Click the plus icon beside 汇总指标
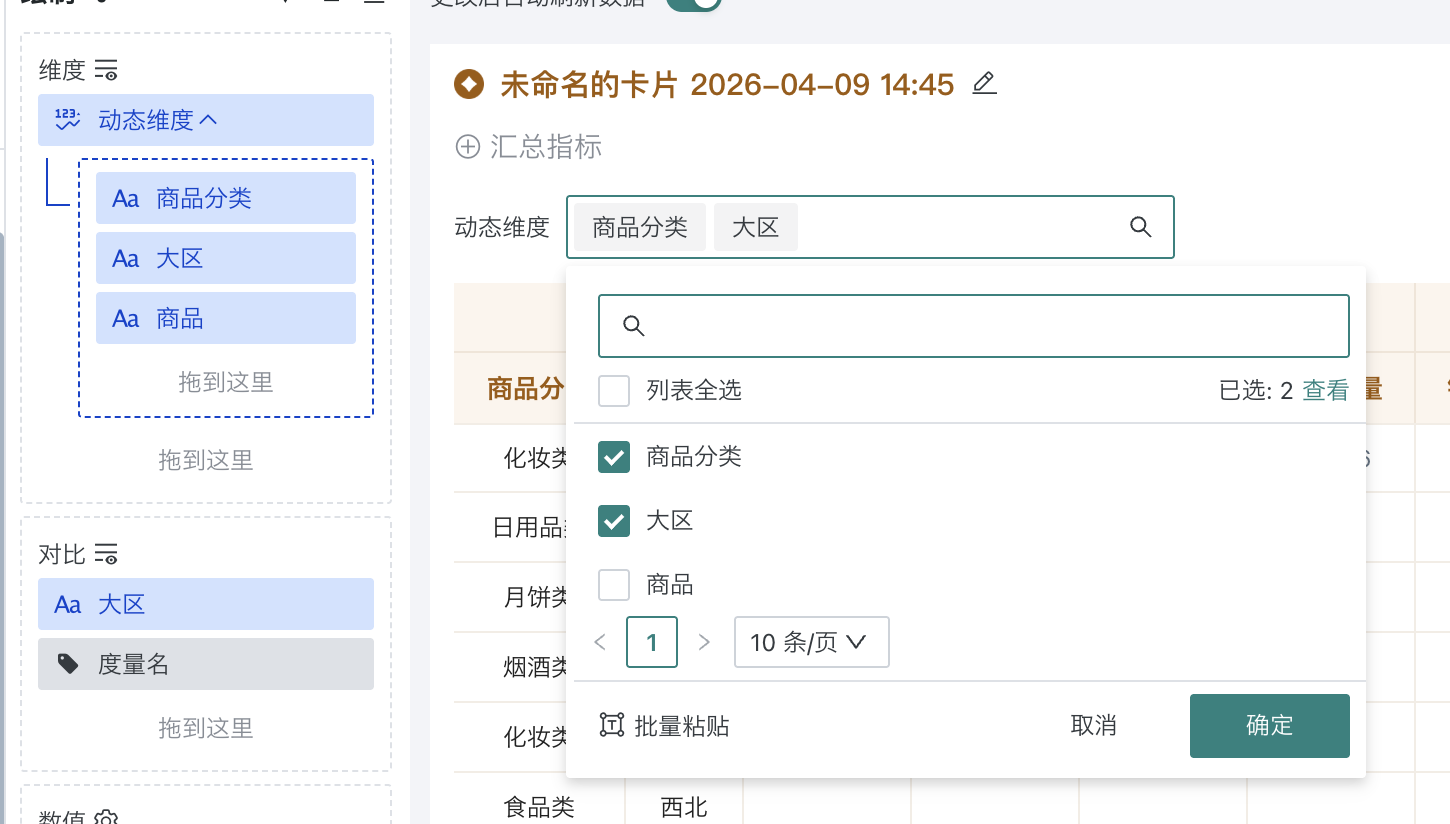The image size is (1450, 824). point(466,147)
